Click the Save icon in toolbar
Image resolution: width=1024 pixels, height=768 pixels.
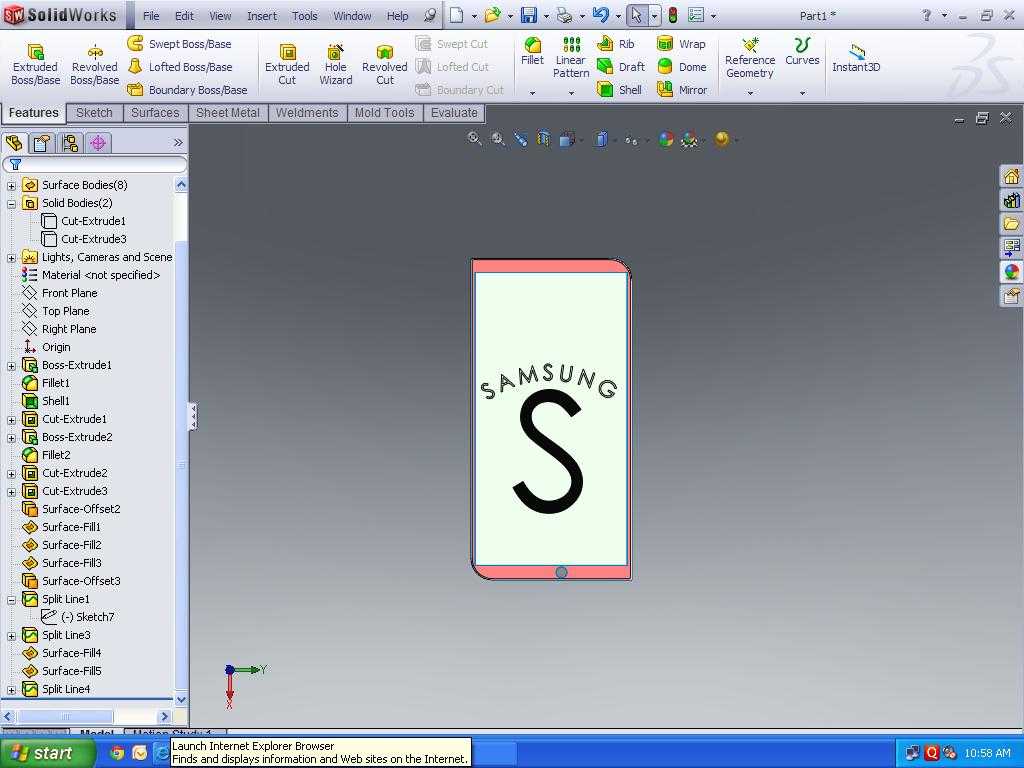tap(528, 15)
